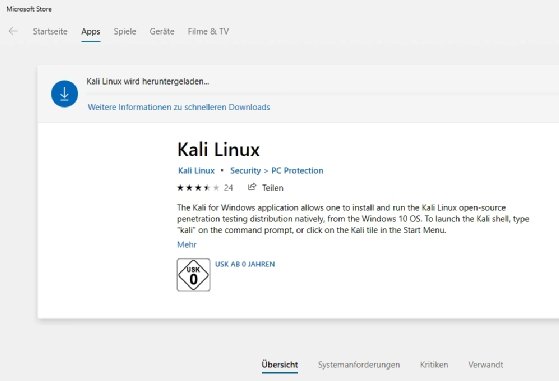Image resolution: width=559 pixels, height=381 pixels.
Task: Click the Kali Linux app title
Action: pyautogui.click(x=219, y=149)
